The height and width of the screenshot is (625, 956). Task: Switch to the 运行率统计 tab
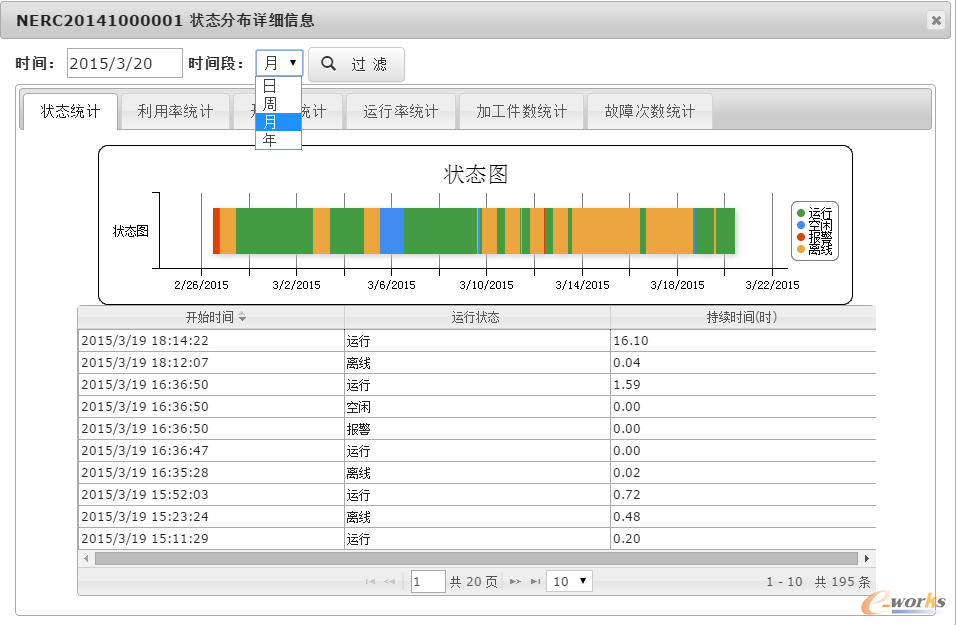(401, 112)
